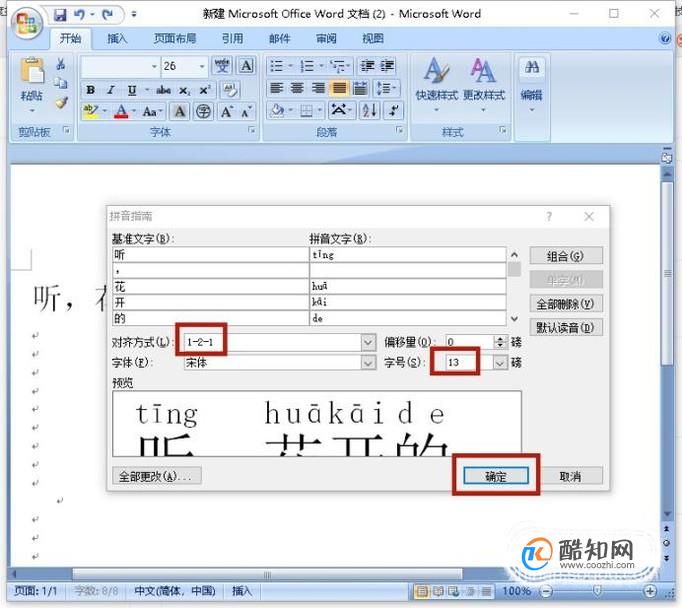Switch to 视图 (View) tab
This screenshot has height=608, width=682.
(373, 39)
